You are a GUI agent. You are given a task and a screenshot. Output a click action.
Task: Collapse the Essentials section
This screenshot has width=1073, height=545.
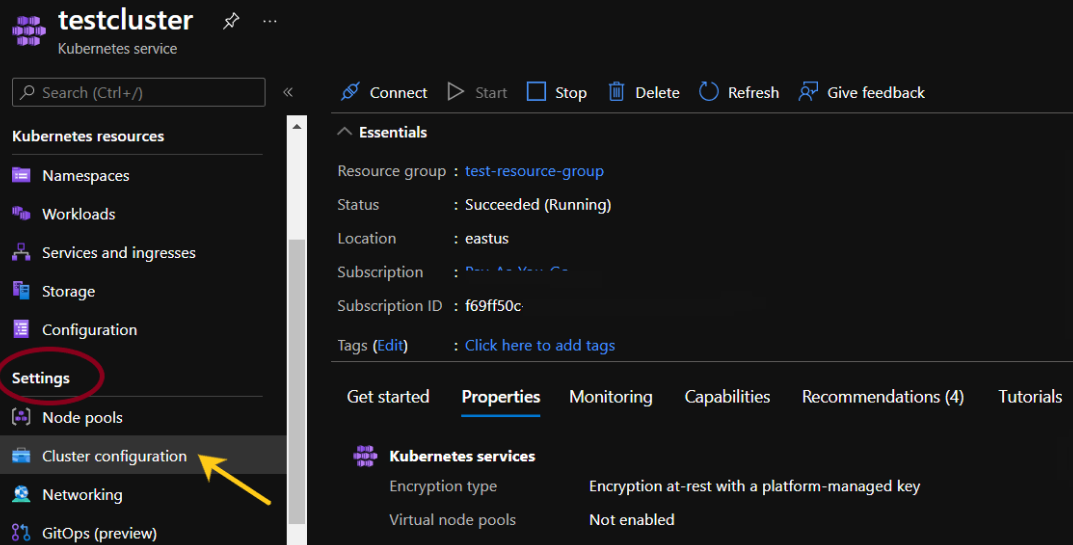coord(344,132)
